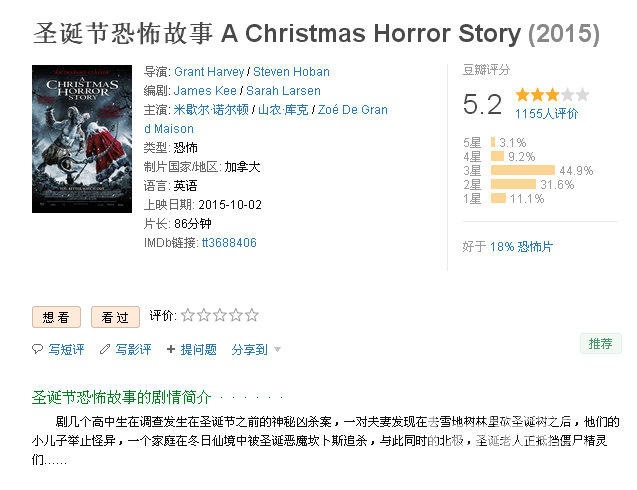Click the plus icon for 提问题
Image resolution: width=637 pixels, height=490 pixels.
[x=171, y=349]
